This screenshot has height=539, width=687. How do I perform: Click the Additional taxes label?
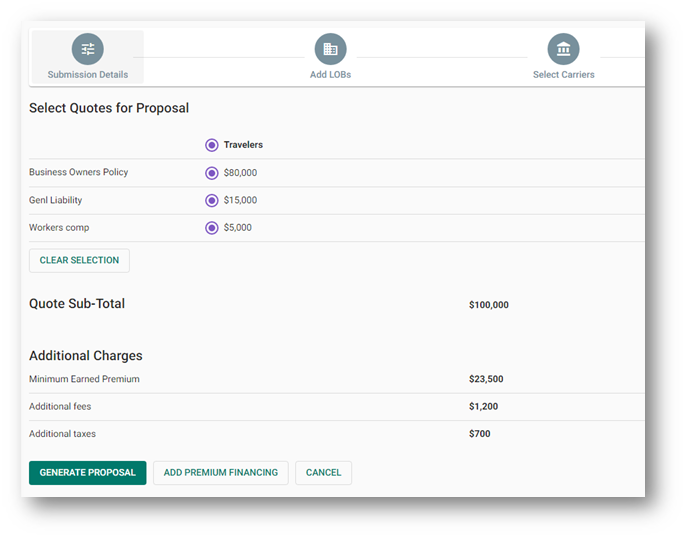tap(62, 433)
